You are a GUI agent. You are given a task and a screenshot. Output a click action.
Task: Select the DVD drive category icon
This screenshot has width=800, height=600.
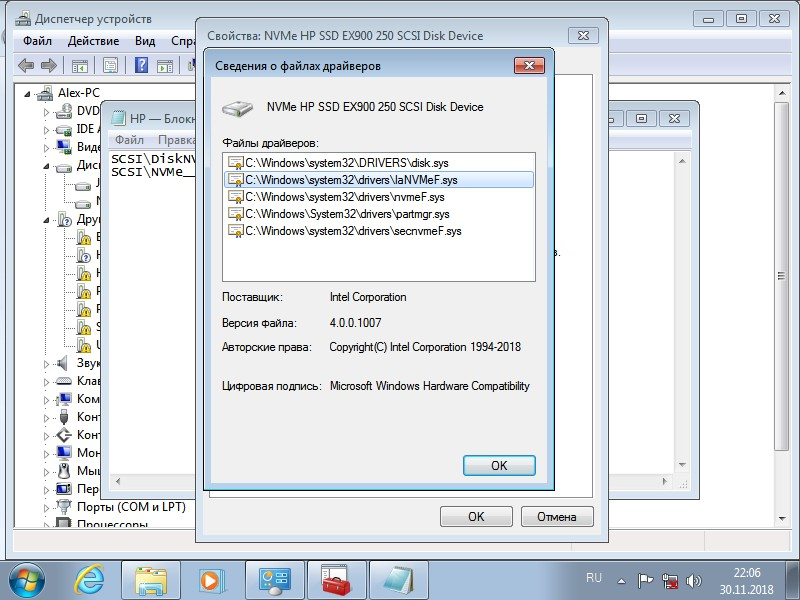[x=64, y=111]
